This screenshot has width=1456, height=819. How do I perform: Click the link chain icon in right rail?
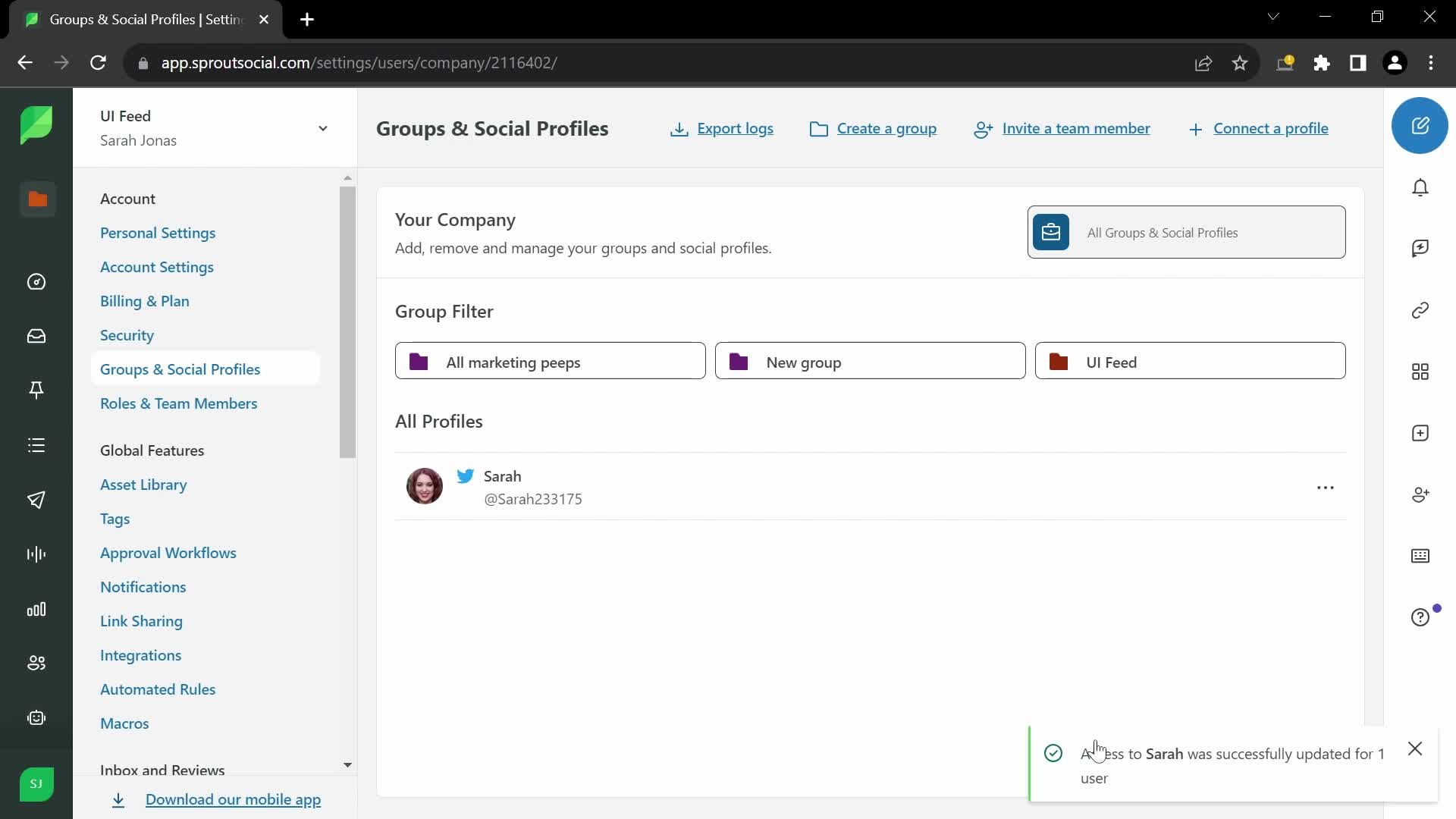tap(1420, 310)
